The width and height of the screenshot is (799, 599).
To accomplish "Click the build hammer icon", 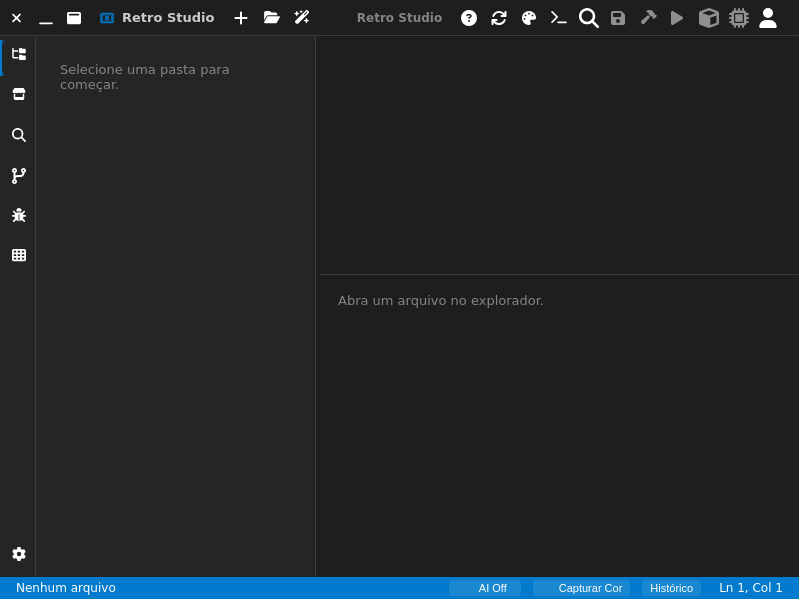I will (x=648, y=18).
